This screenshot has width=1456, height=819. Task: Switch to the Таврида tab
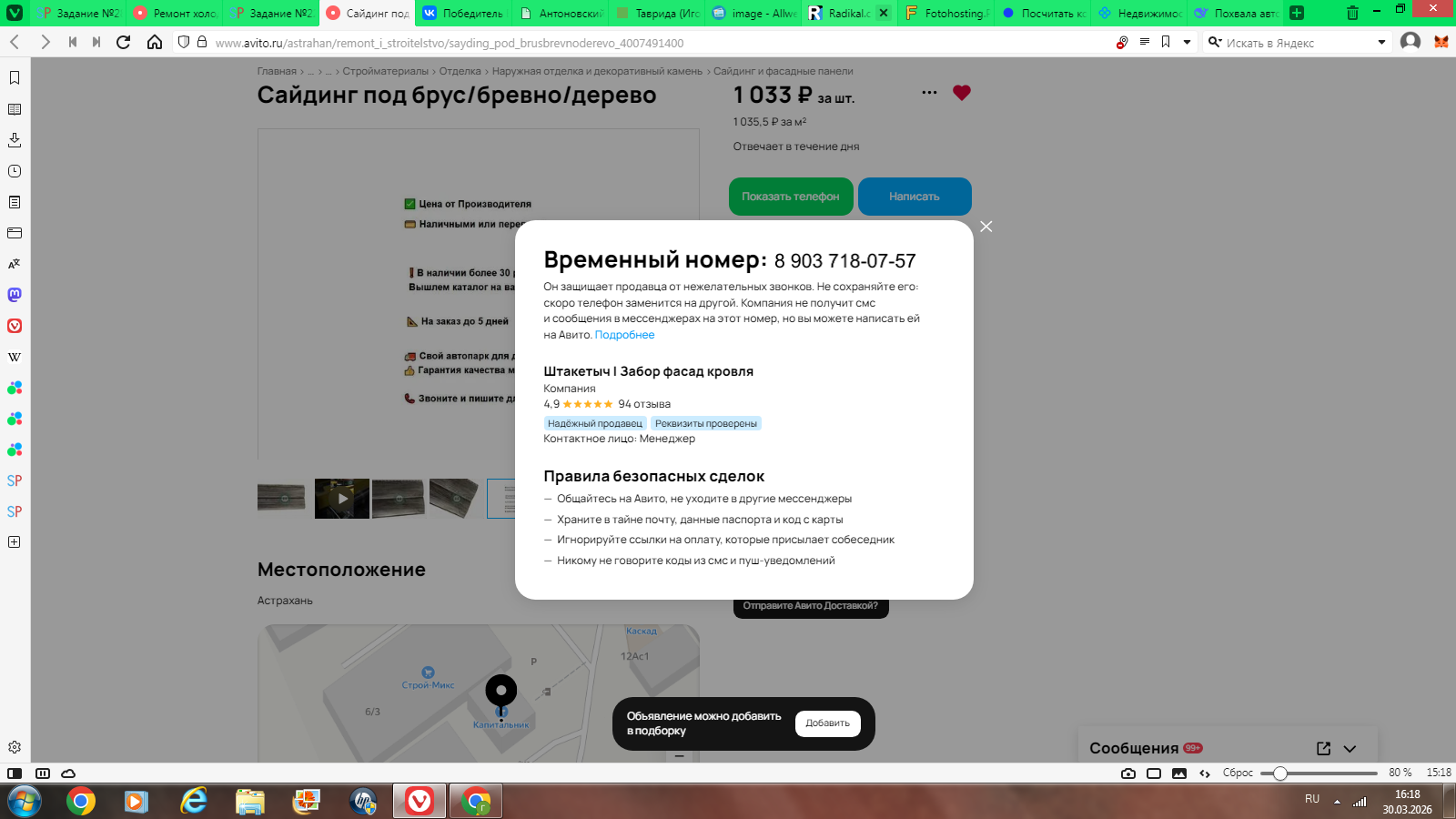(x=657, y=13)
